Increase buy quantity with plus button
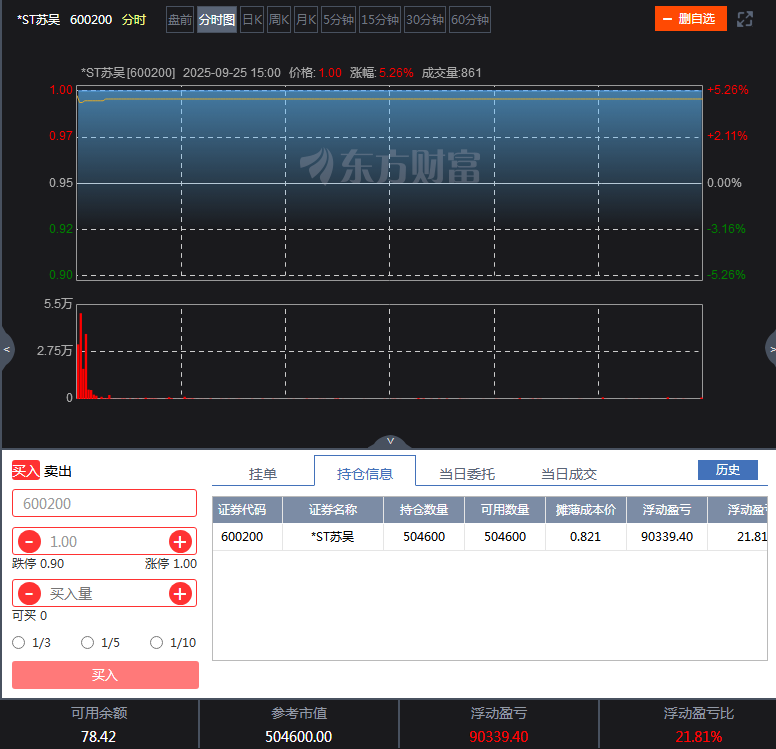 tap(180, 594)
